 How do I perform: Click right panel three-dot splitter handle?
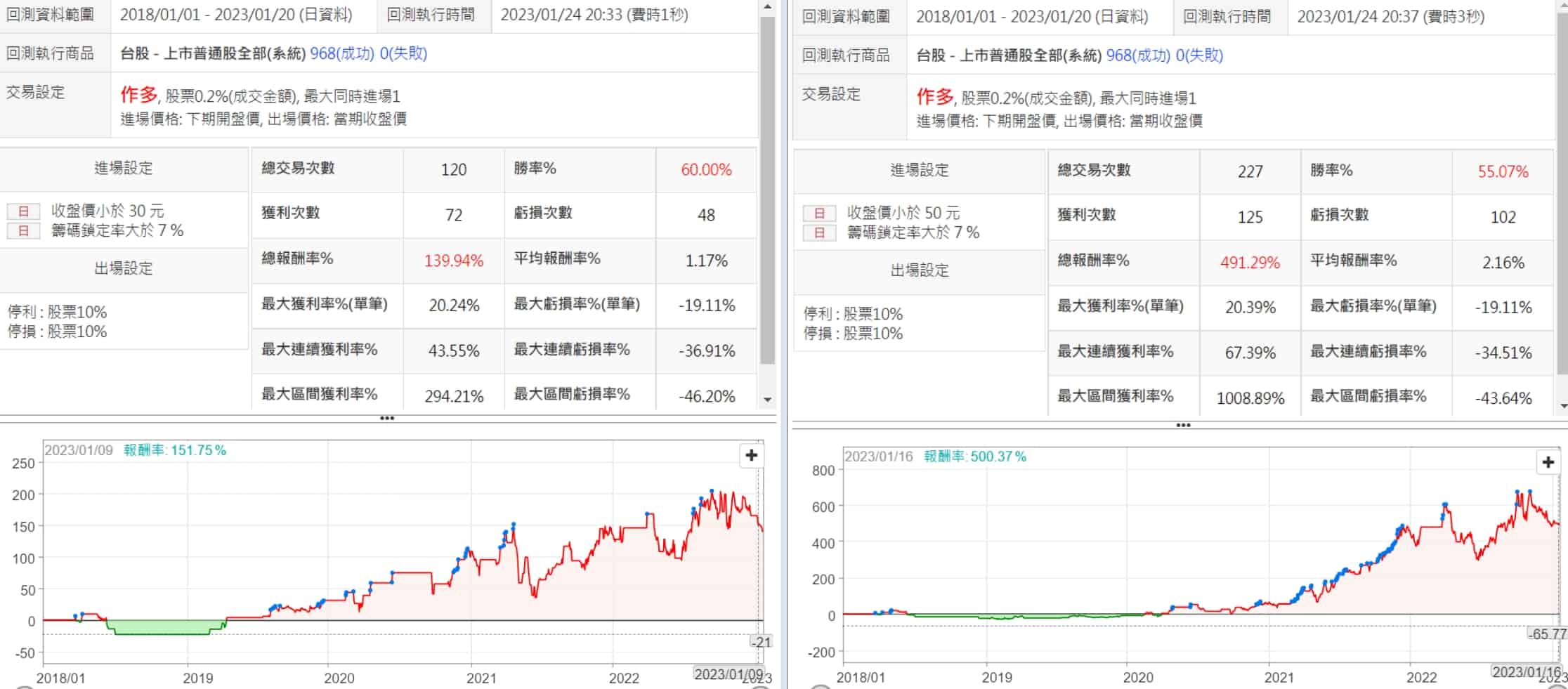pyautogui.click(x=1183, y=426)
